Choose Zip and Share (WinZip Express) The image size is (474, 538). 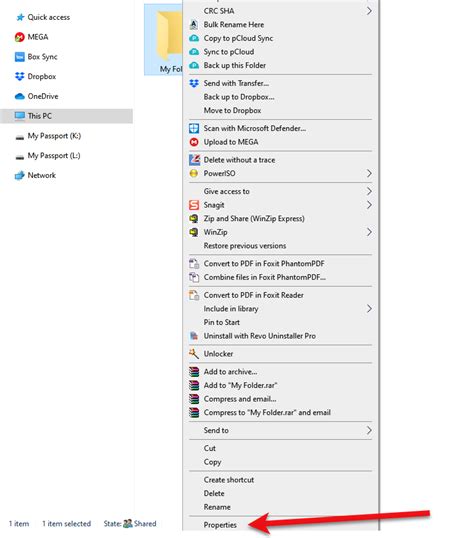[x=254, y=219]
